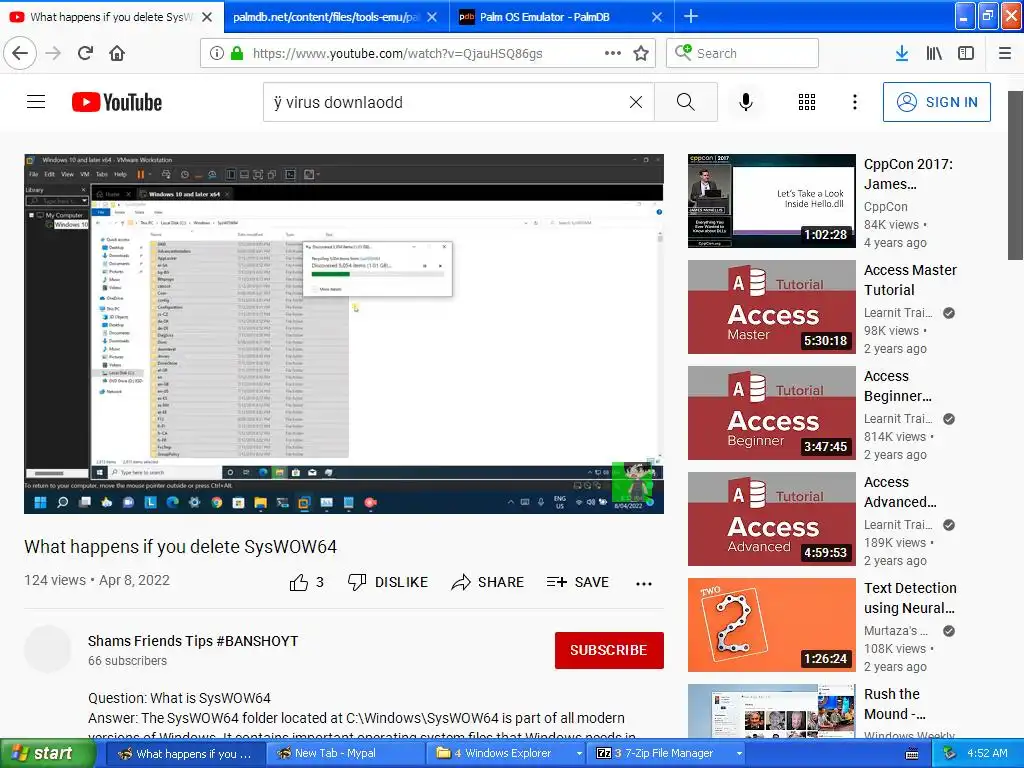Click the main video player

click(344, 334)
